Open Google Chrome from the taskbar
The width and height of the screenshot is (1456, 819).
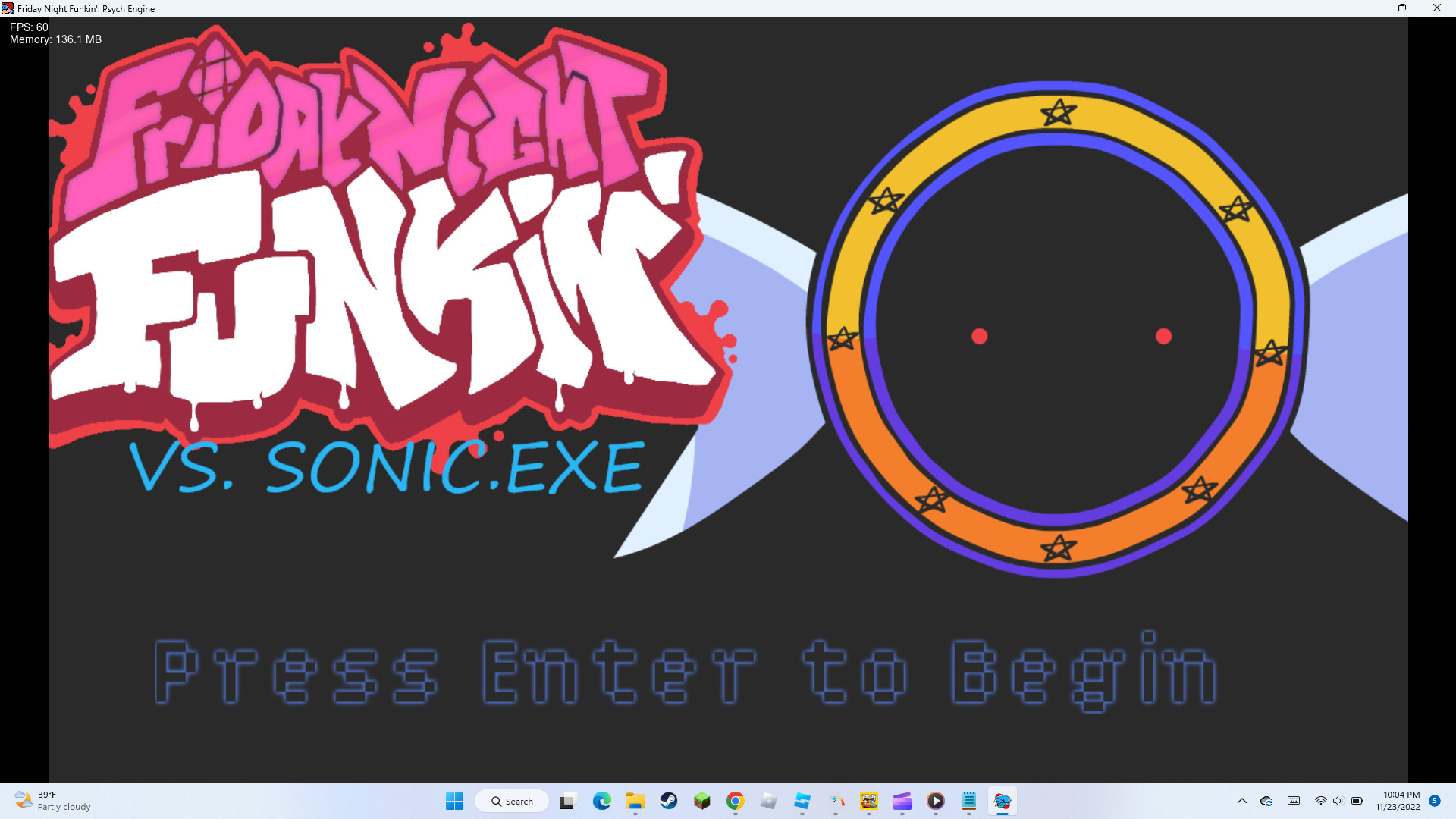[734, 802]
